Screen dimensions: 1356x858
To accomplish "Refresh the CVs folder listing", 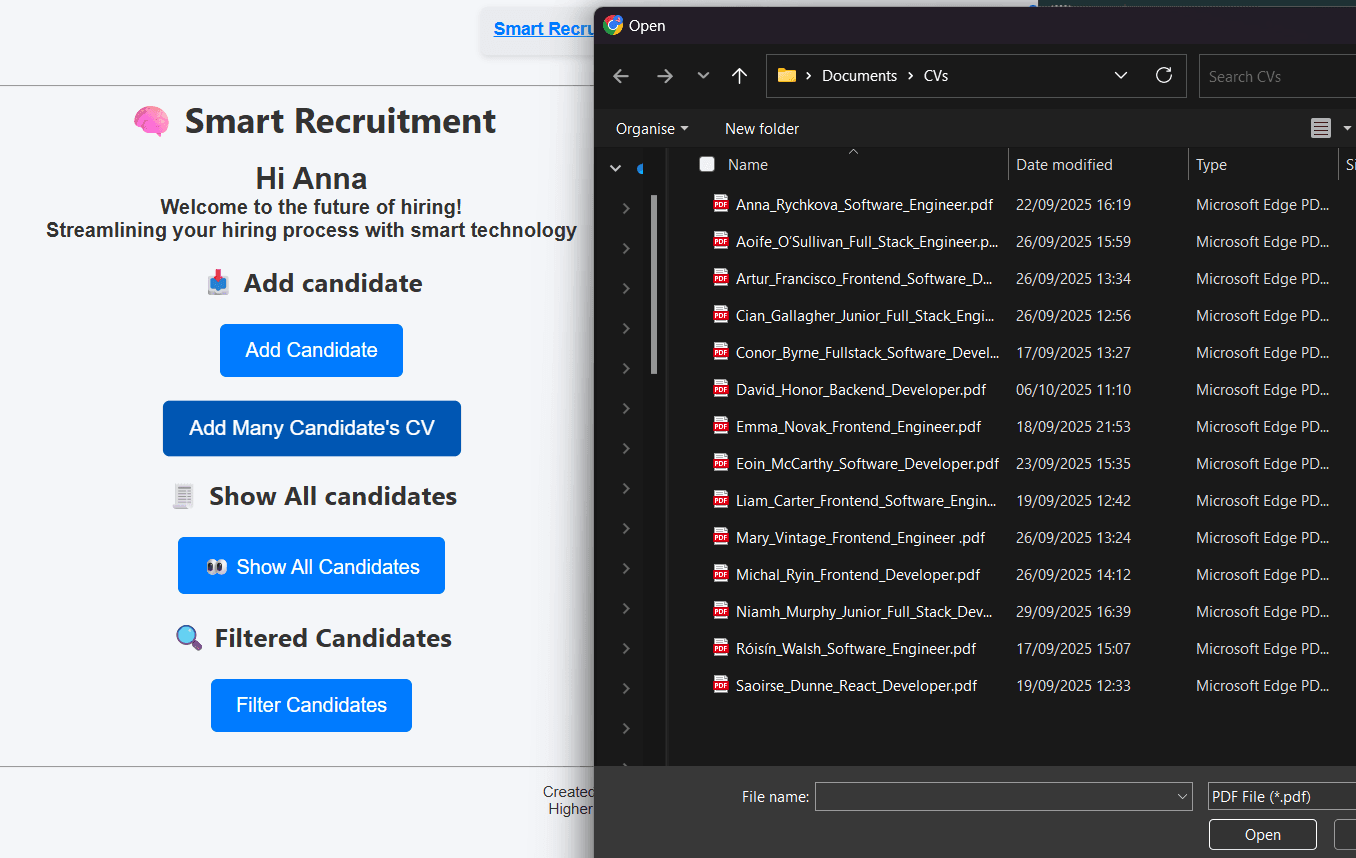I will tap(1163, 76).
